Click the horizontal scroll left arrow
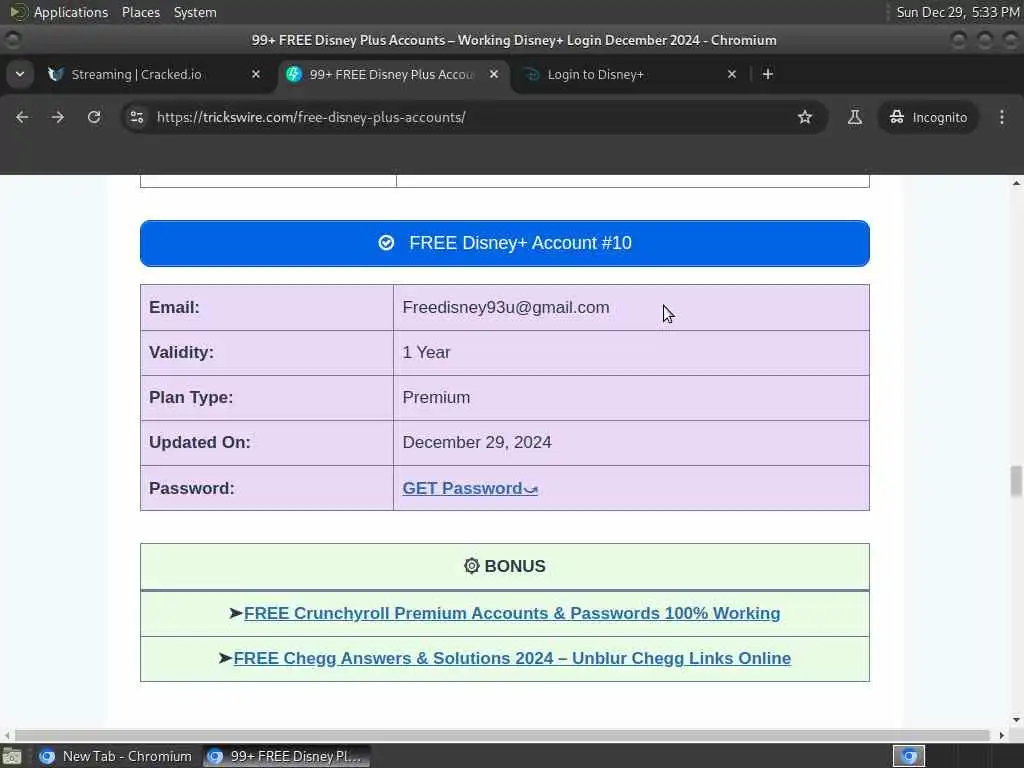Viewport: 1024px width, 768px height. point(7,735)
